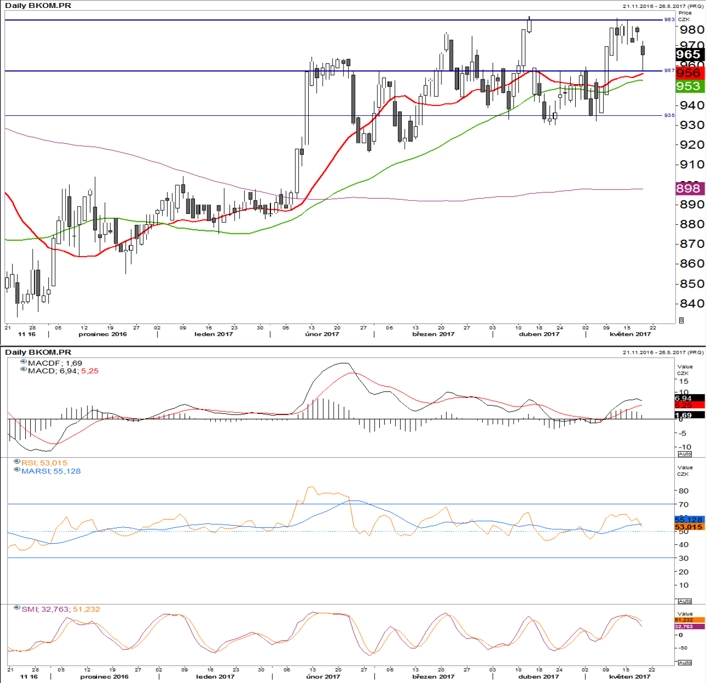Click Price CZK axis heading
Screen dimensions: 706x683
(x=684, y=16)
